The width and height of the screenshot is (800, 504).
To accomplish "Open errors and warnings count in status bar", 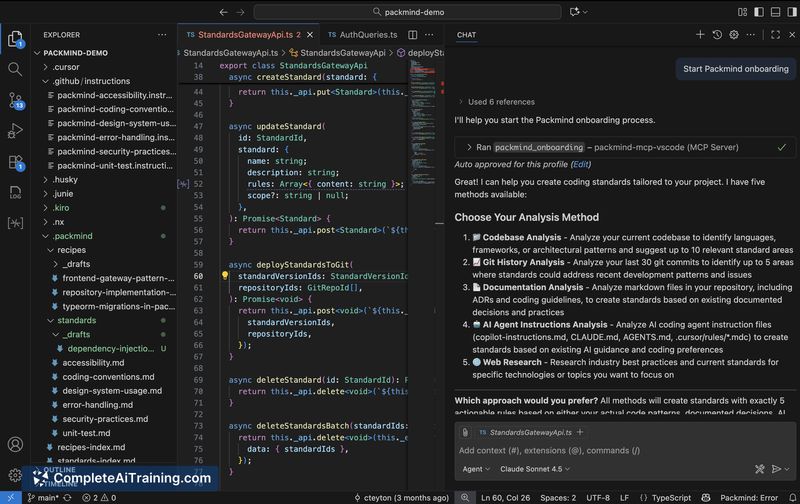I will coord(99,497).
